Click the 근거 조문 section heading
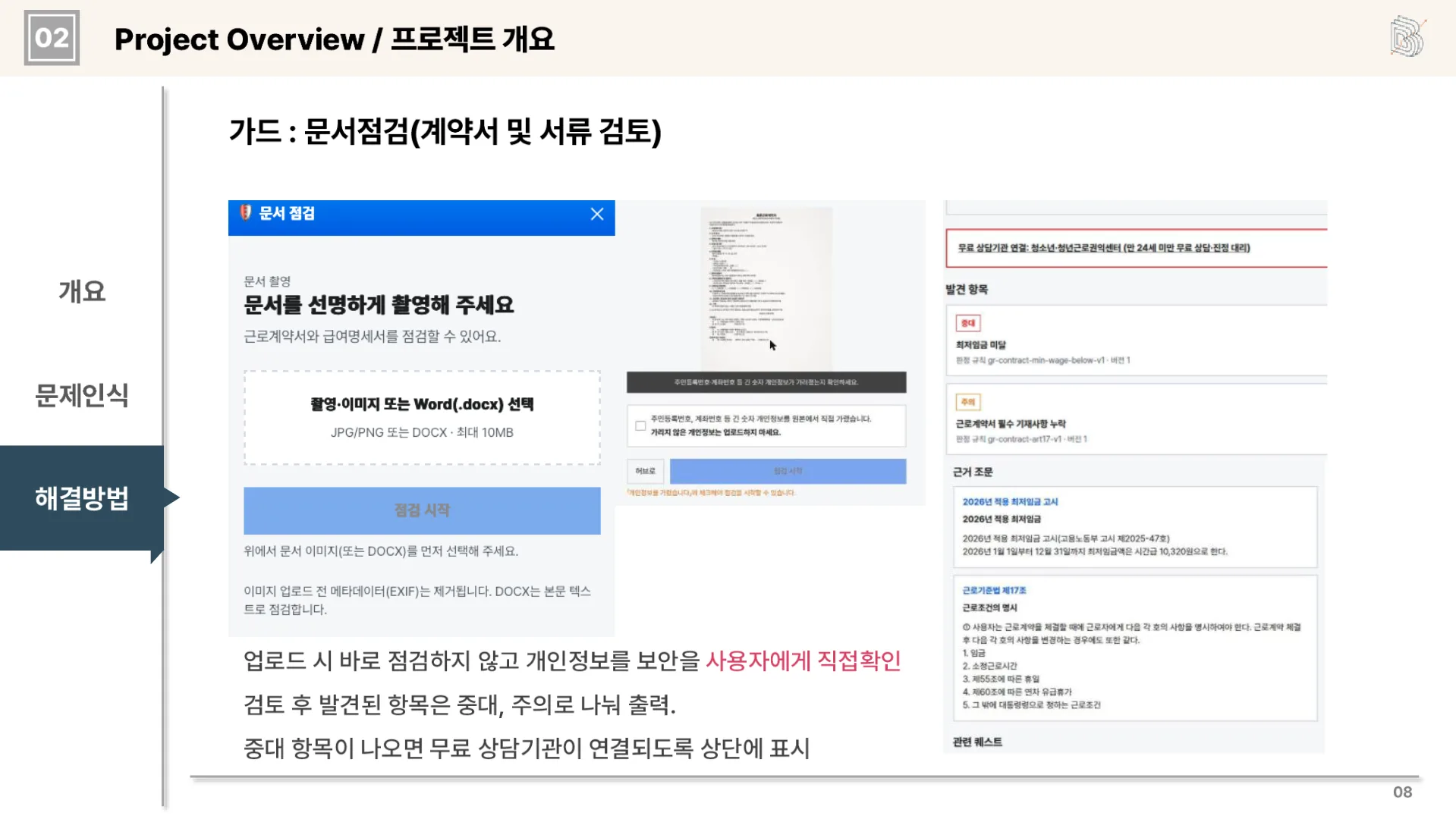The height and width of the screenshot is (819, 1456). pos(973,472)
